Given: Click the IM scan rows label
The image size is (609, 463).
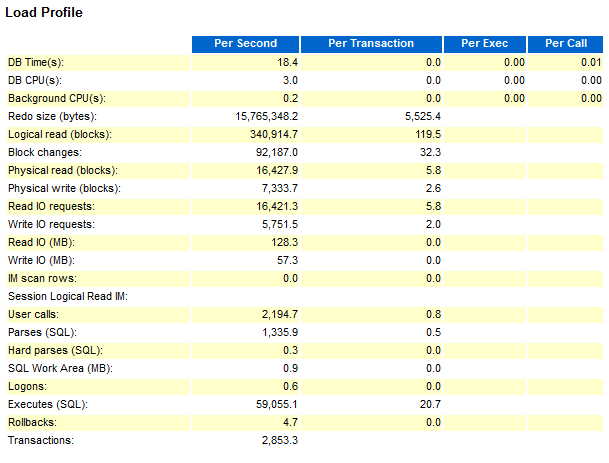Looking at the screenshot, I should (x=42, y=278).
